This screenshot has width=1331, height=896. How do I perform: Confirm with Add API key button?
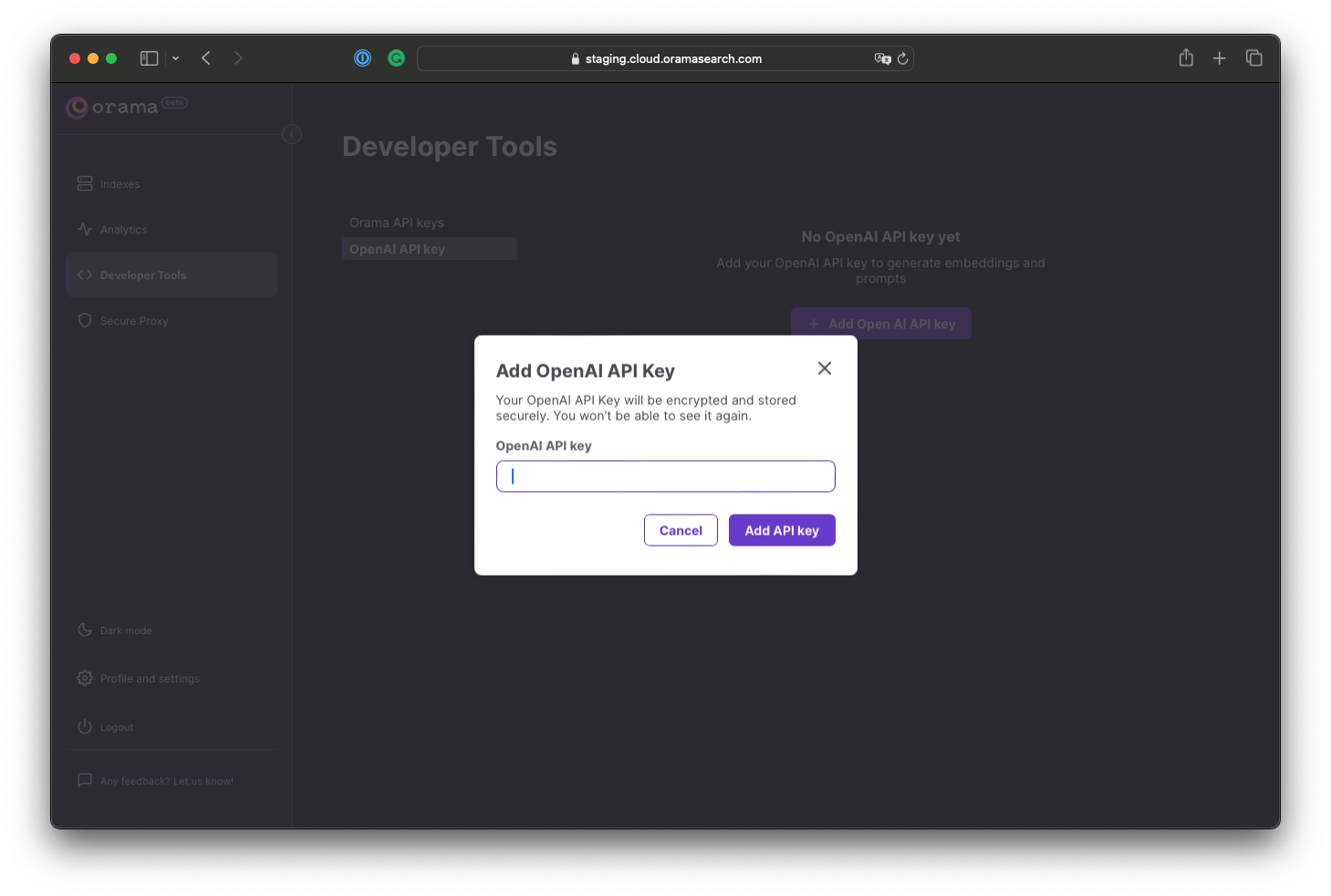[782, 530]
